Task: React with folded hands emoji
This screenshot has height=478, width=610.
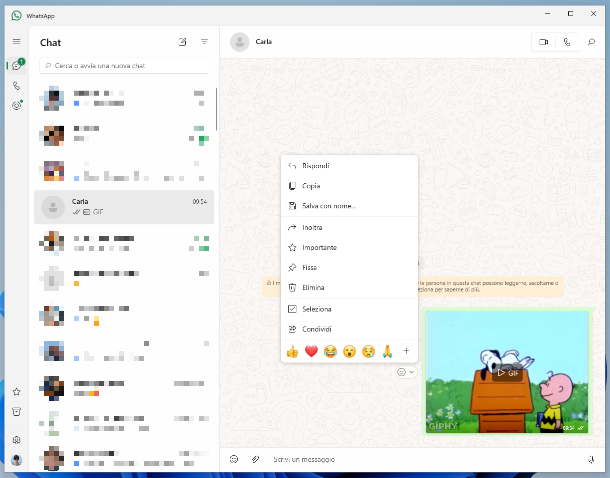Action: [387, 352]
